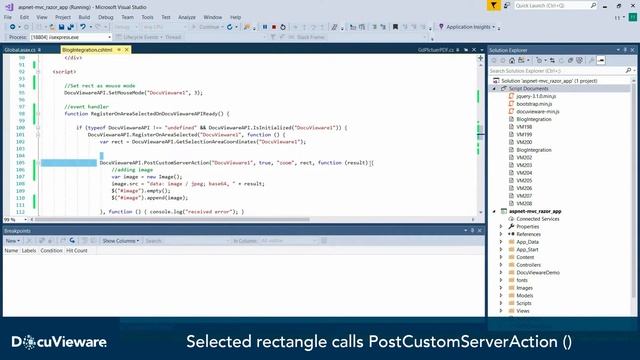Click the Name column header
Screen dimensions: 640x360
(x=11, y=251)
